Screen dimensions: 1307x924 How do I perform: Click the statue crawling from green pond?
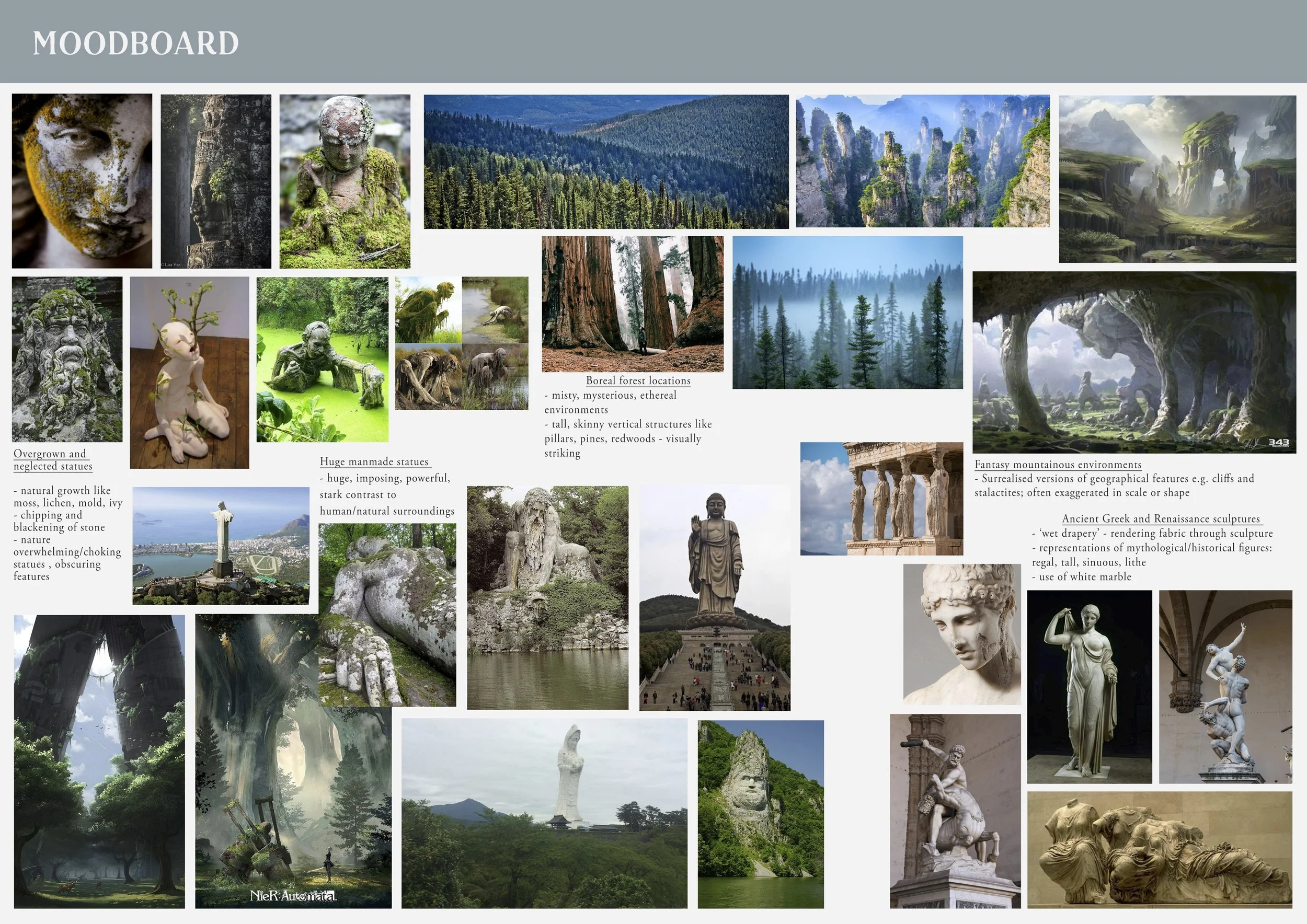[x=322, y=360]
